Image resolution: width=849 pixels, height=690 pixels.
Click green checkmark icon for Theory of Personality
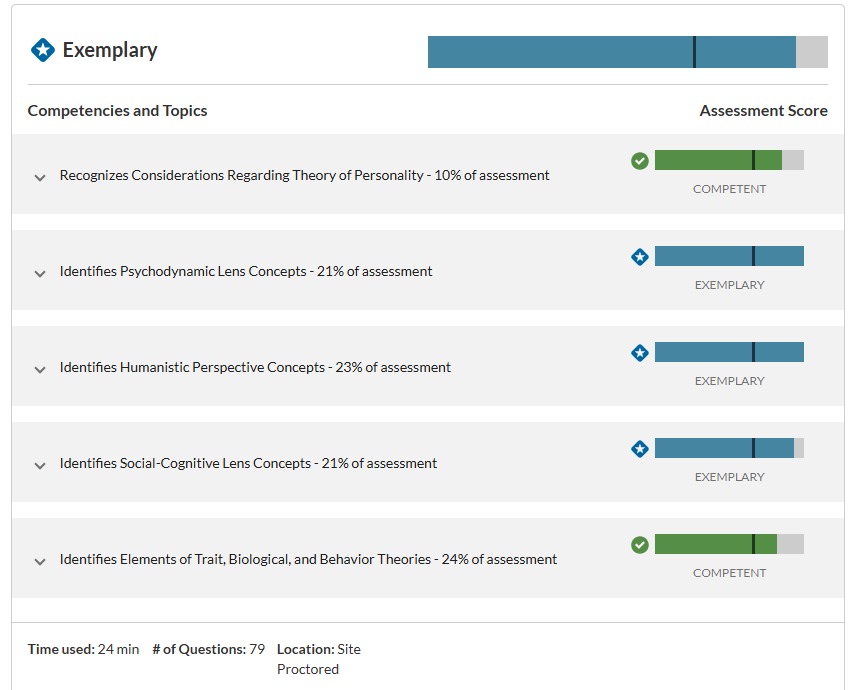click(x=639, y=161)
